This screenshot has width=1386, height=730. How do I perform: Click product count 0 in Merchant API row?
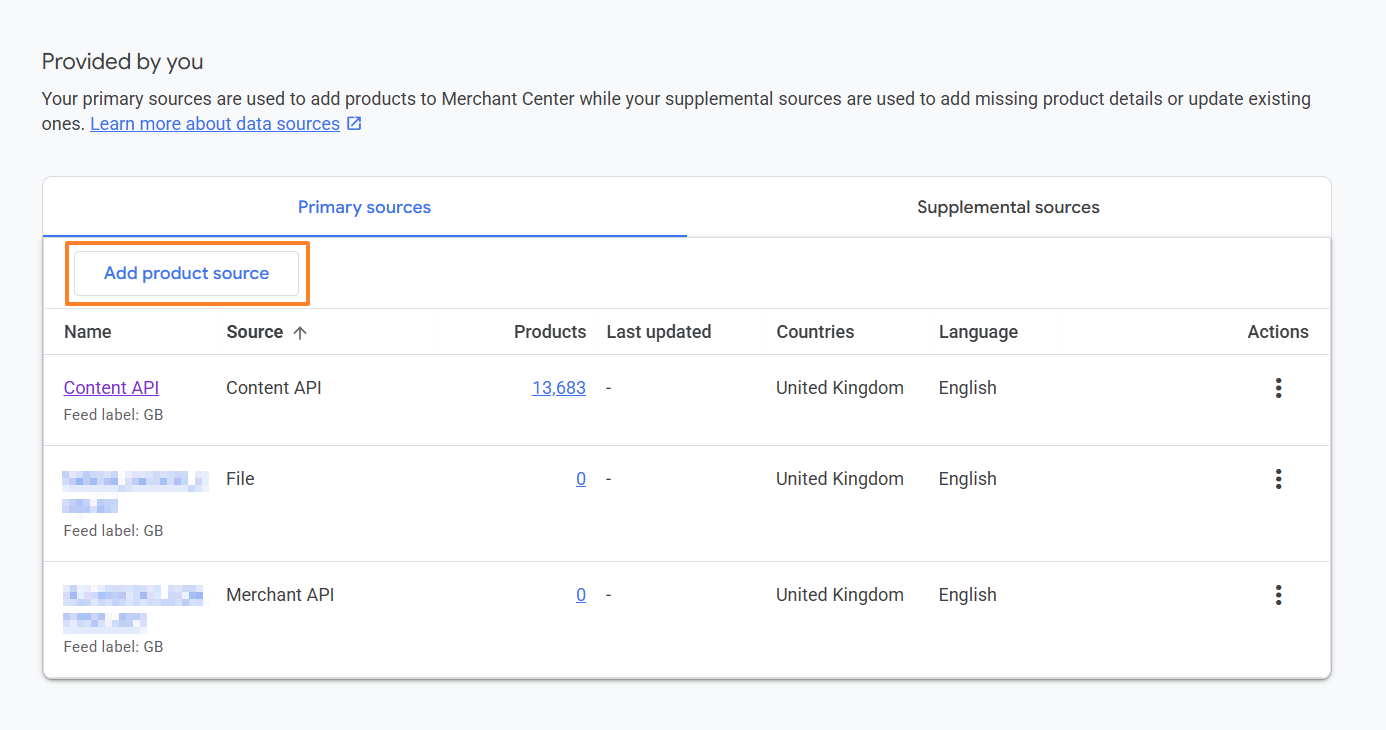(581, 595)
